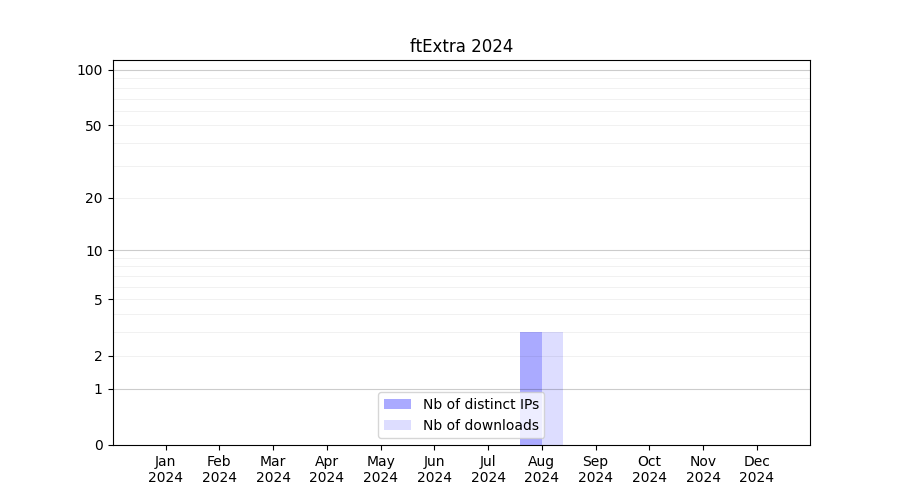Click the Aug 2024 x-axis label
Image resolution: width=900 pixels, height=500 pixels.
tap(541, 469)
